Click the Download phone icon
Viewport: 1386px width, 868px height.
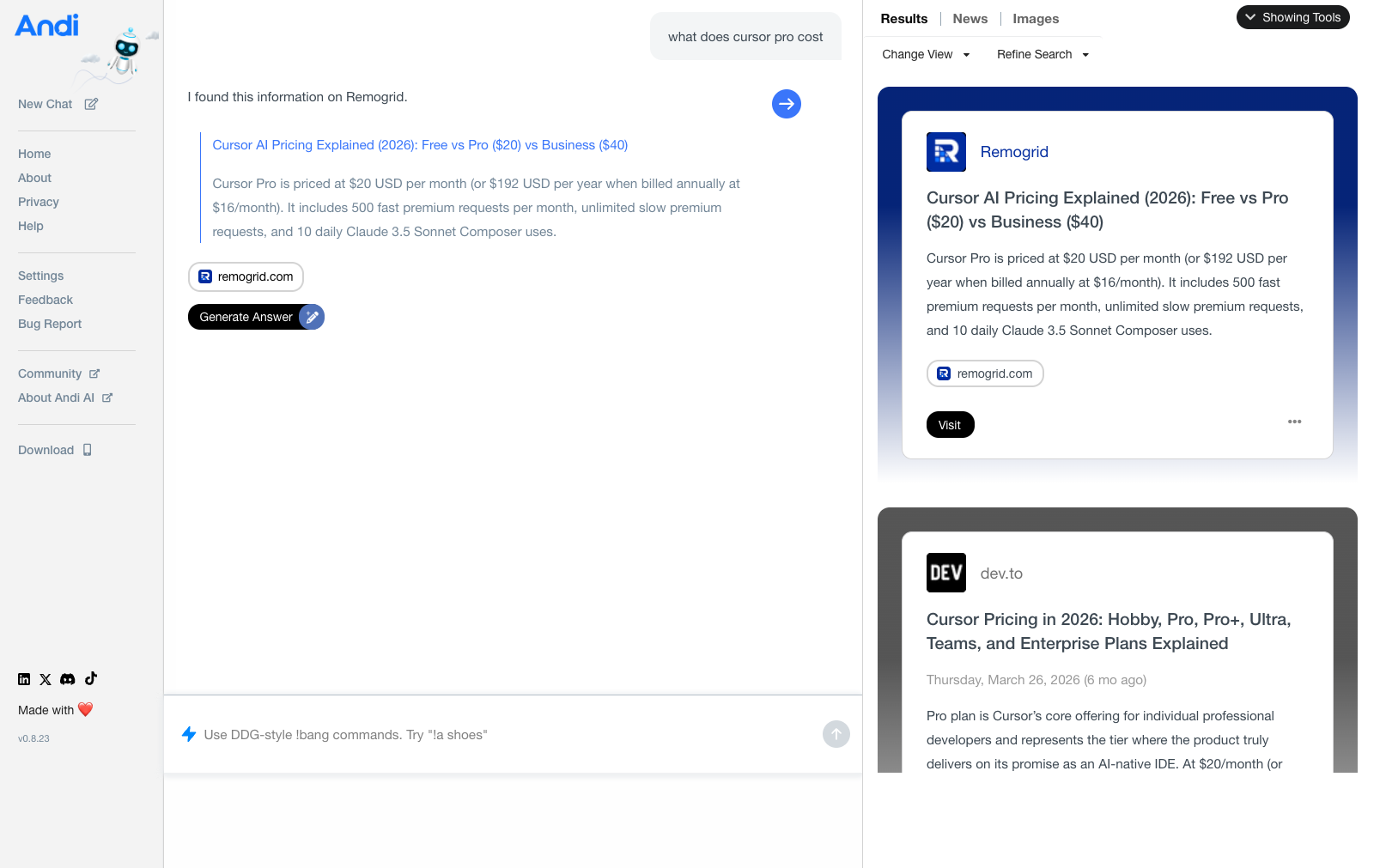click(88, 450)
